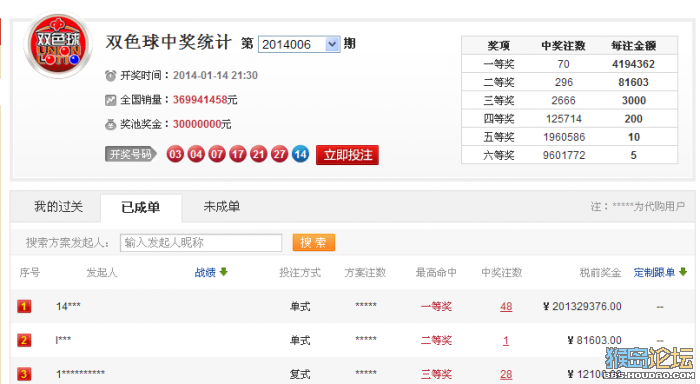Viewport: 700px width, 384px height.
Task: Switch to the 我的过关 tab
Action: click(x=58, y=207)
